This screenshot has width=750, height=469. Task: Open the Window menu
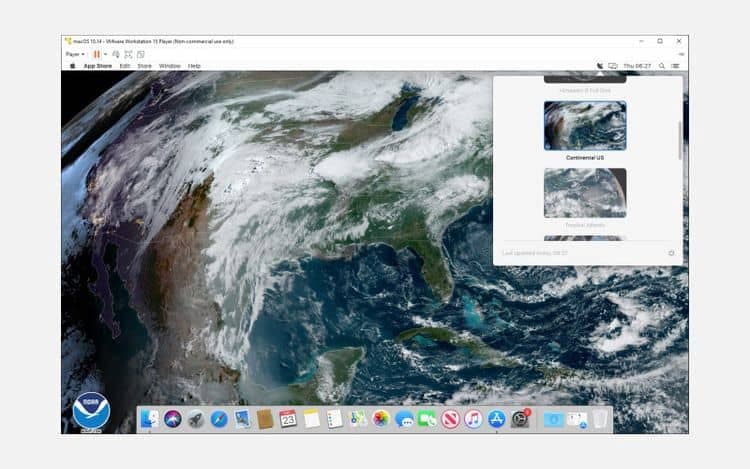[x=170, y=66]
